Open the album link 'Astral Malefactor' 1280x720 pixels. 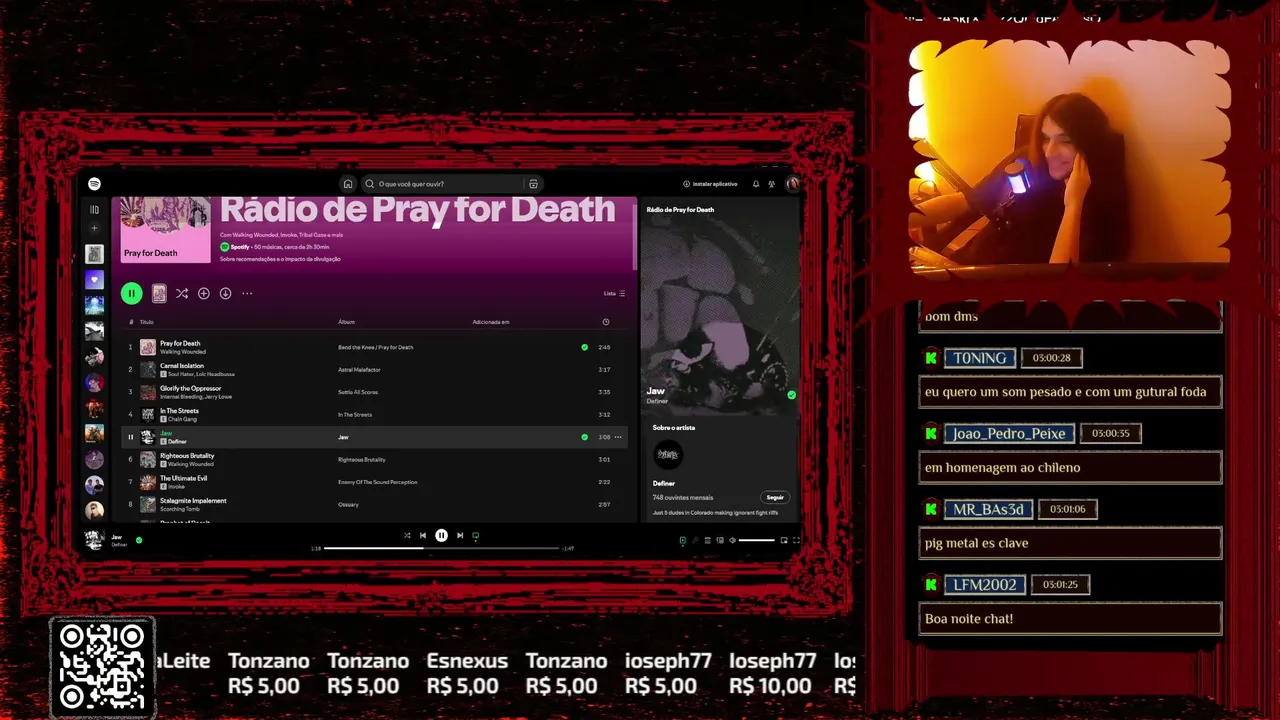(x=359, y=370)
